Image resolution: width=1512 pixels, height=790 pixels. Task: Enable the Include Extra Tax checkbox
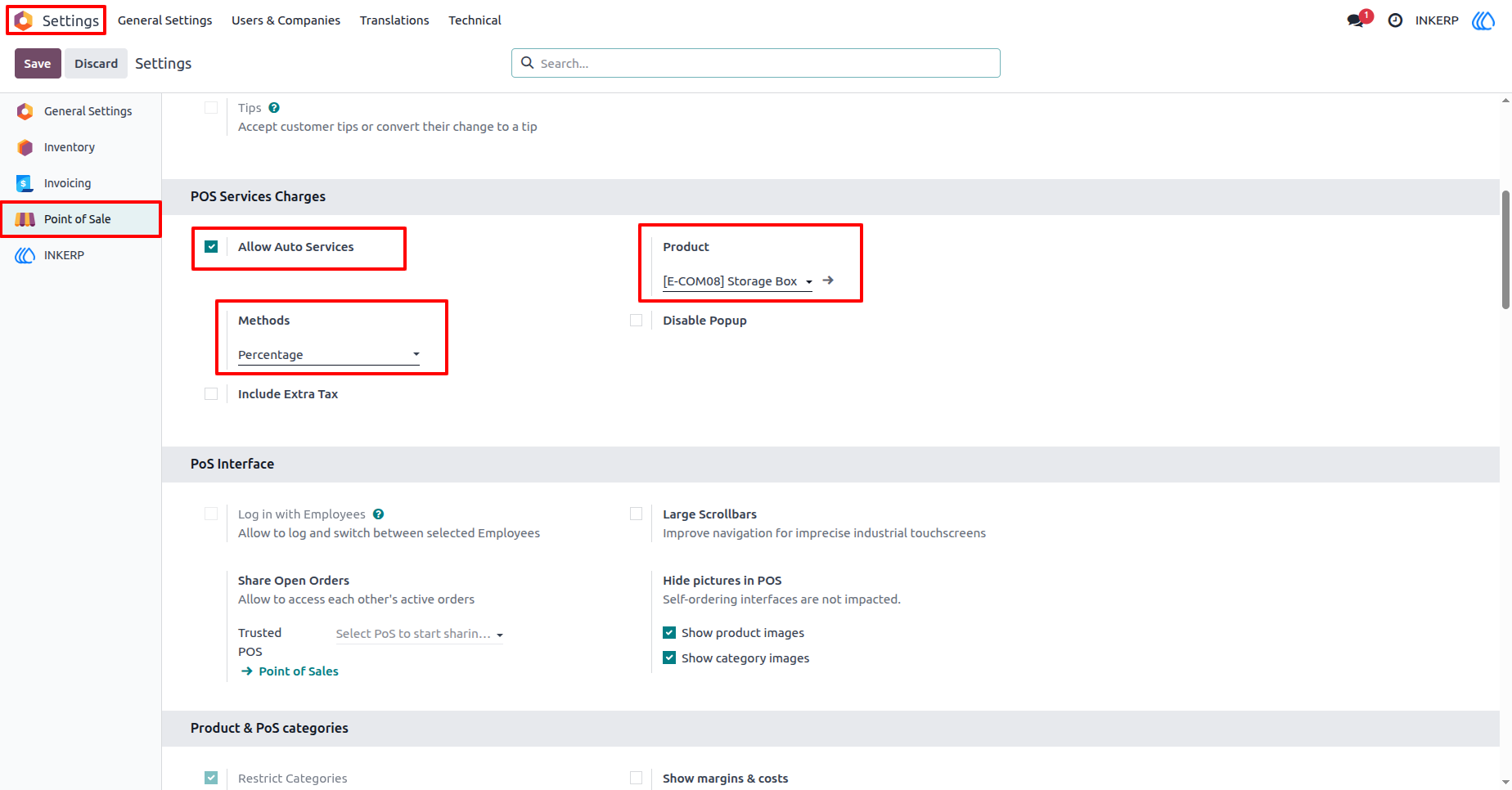click(211, 394)
